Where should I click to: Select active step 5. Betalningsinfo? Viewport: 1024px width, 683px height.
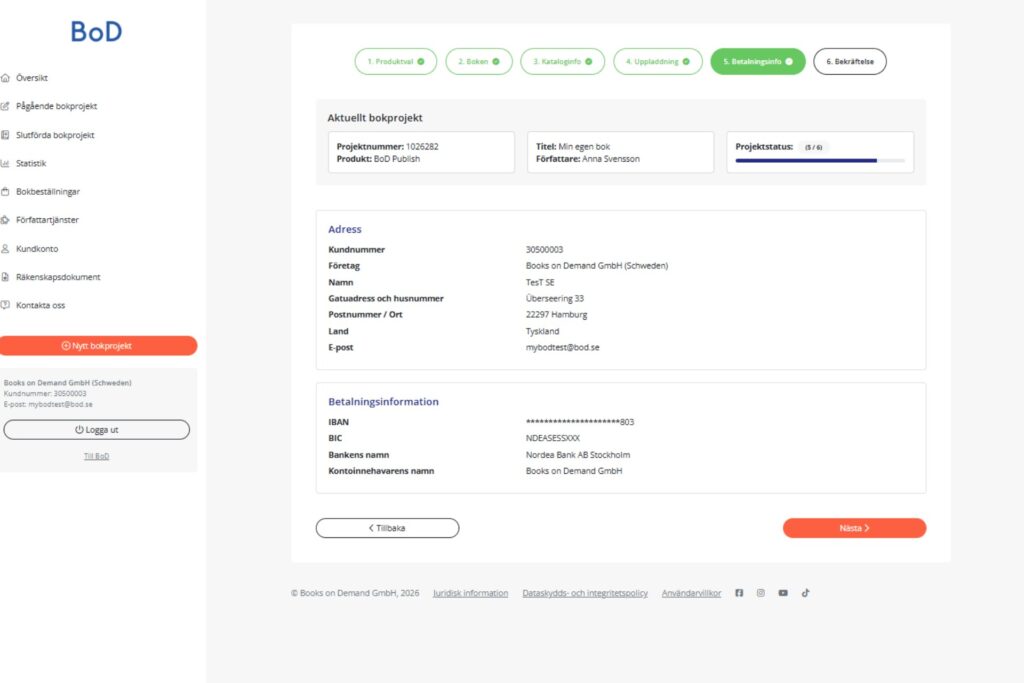(758, 61)
